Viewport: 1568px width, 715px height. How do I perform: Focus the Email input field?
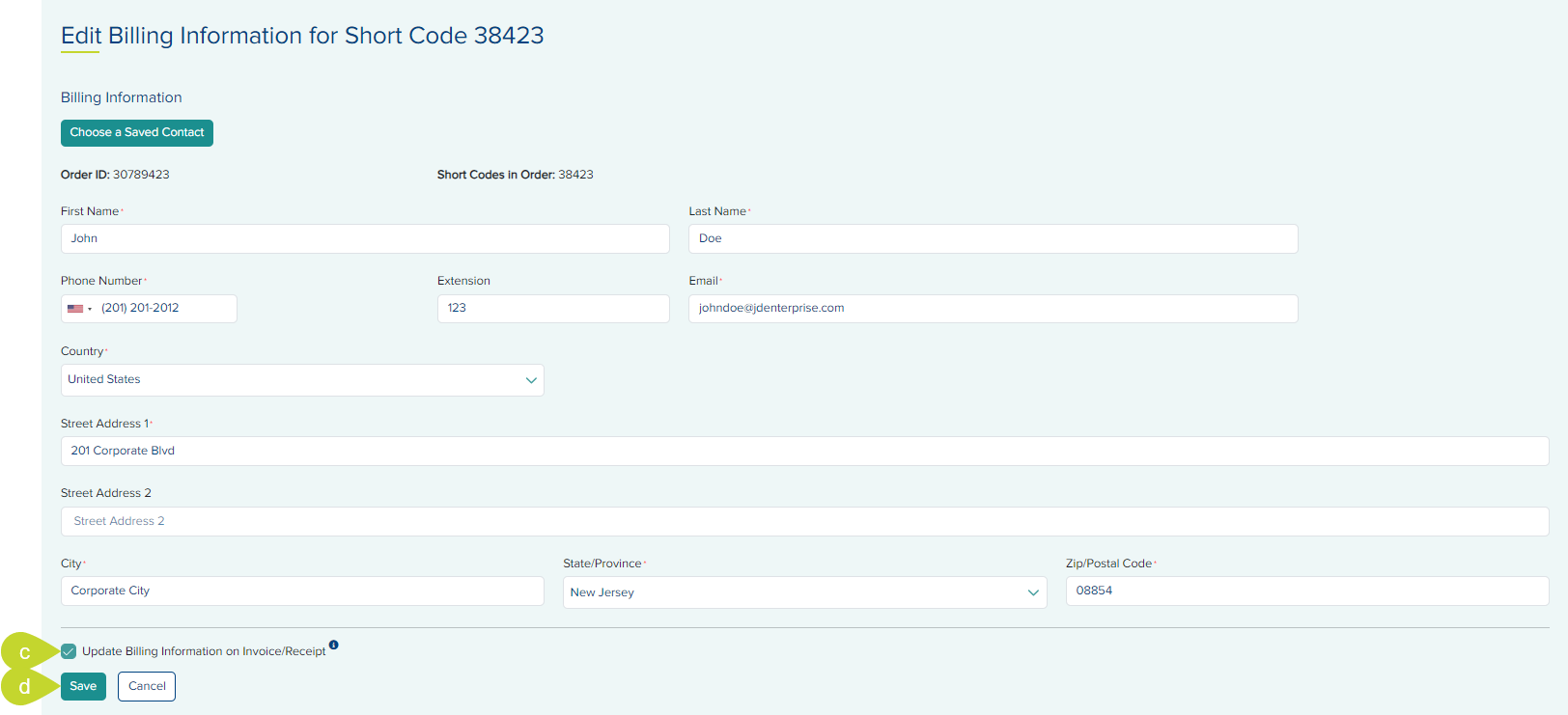pos(993,309)
